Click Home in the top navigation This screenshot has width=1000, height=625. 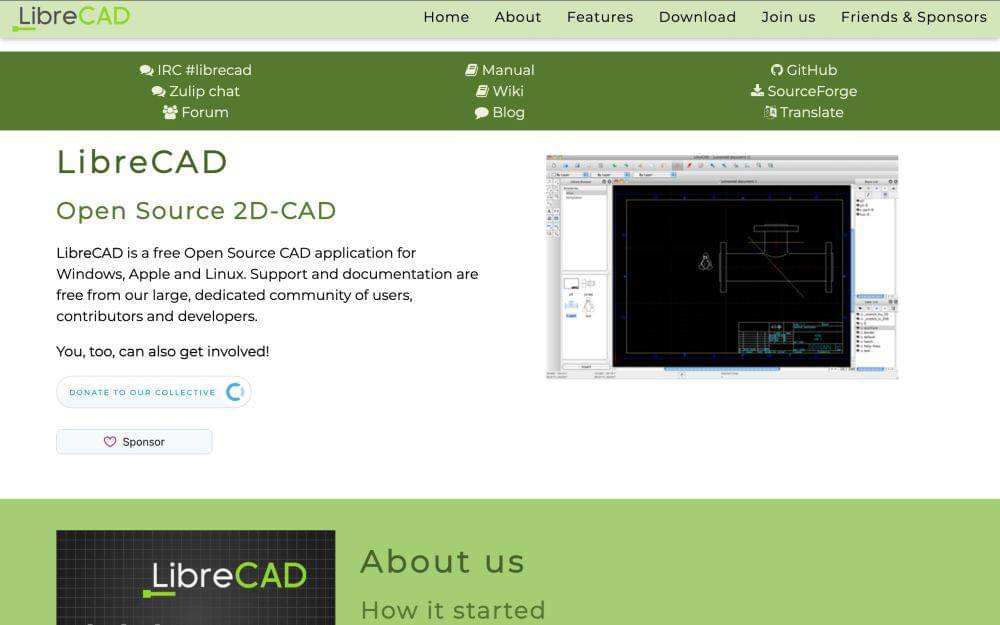pos(446,17)
